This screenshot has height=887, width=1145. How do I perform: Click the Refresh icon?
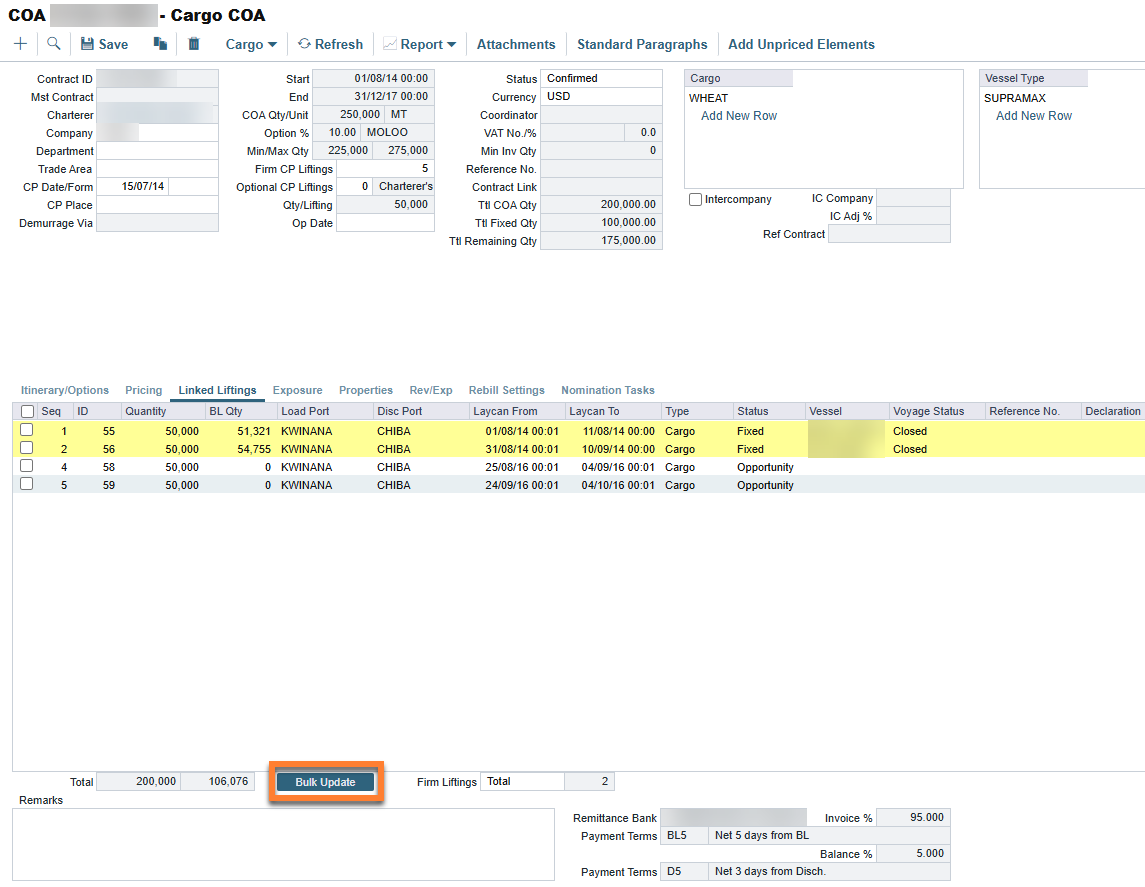click(304, 44)
